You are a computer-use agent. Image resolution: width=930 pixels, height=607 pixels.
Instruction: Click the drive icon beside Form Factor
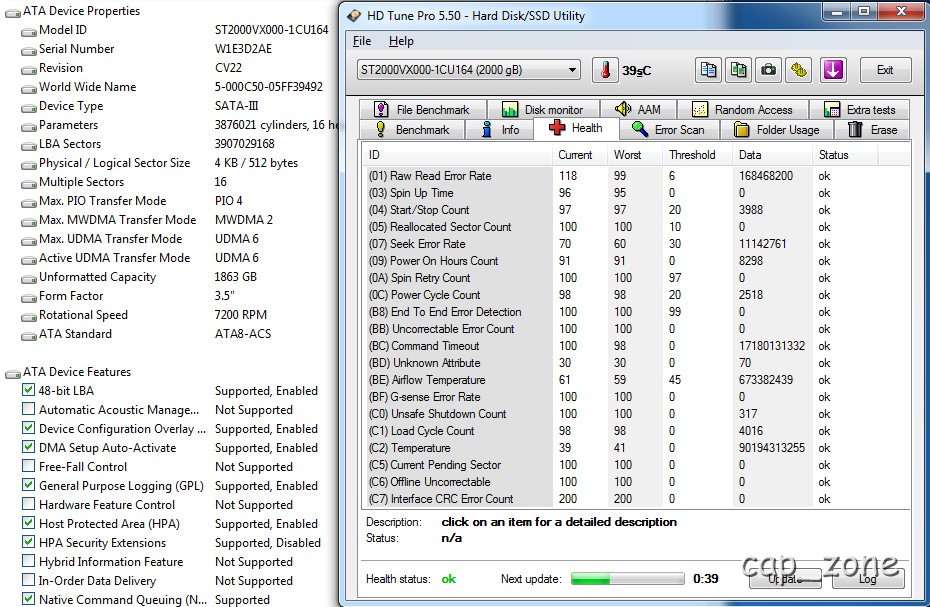28,297
